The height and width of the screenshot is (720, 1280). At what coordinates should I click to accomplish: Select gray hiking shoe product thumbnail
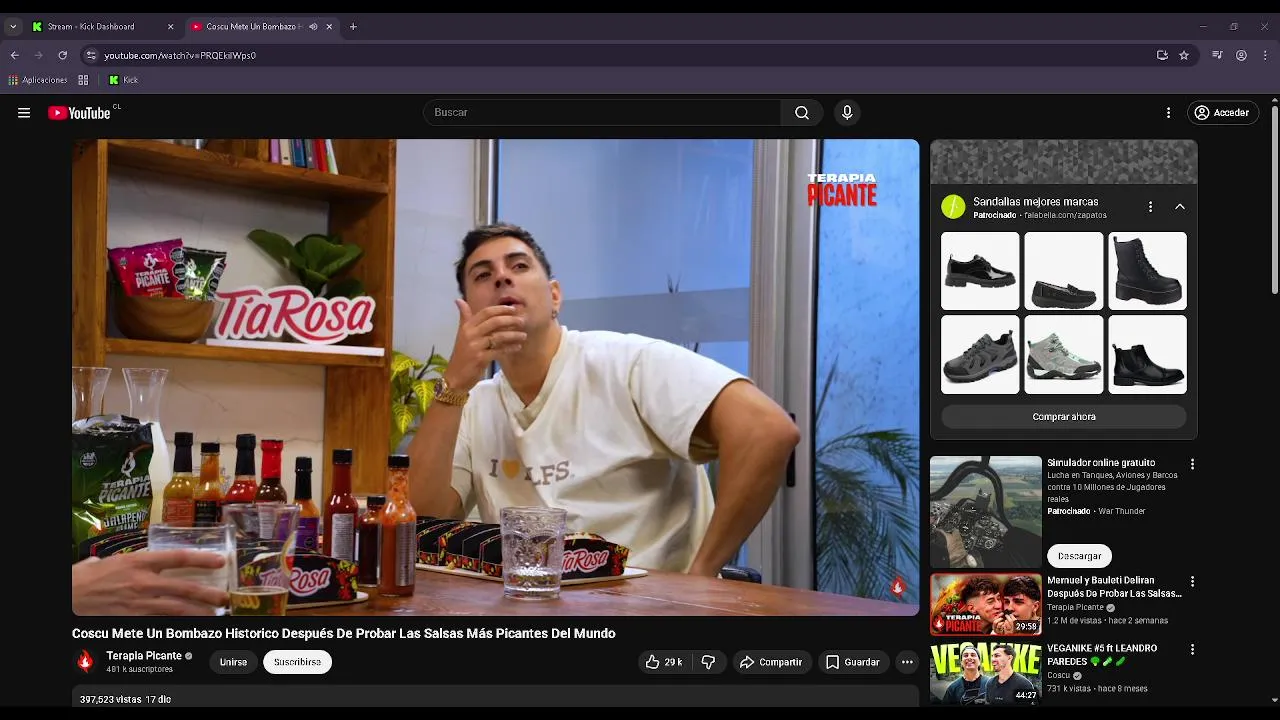(x=980, y=355)
